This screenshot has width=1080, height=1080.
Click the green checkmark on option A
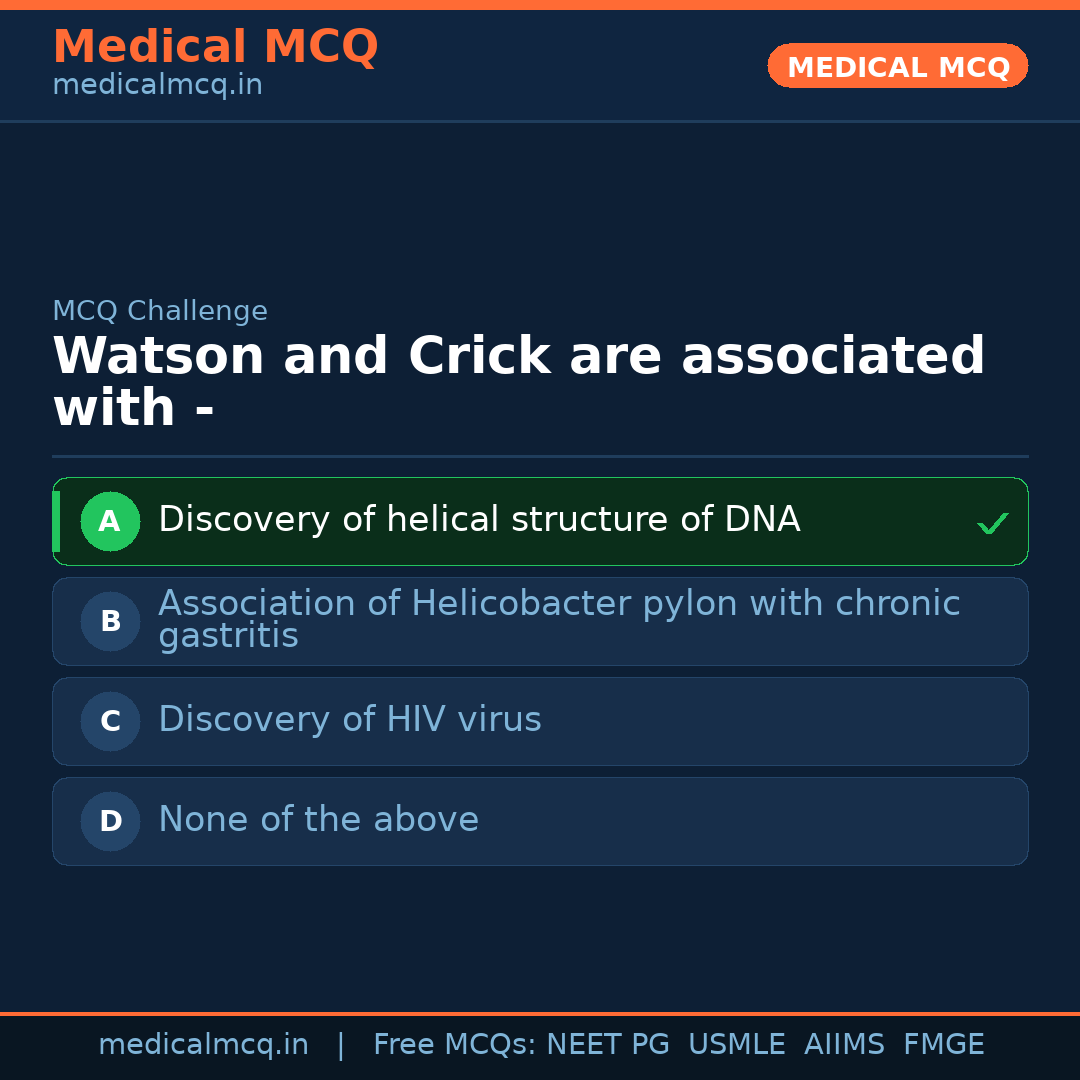click(x=992, y=523)
